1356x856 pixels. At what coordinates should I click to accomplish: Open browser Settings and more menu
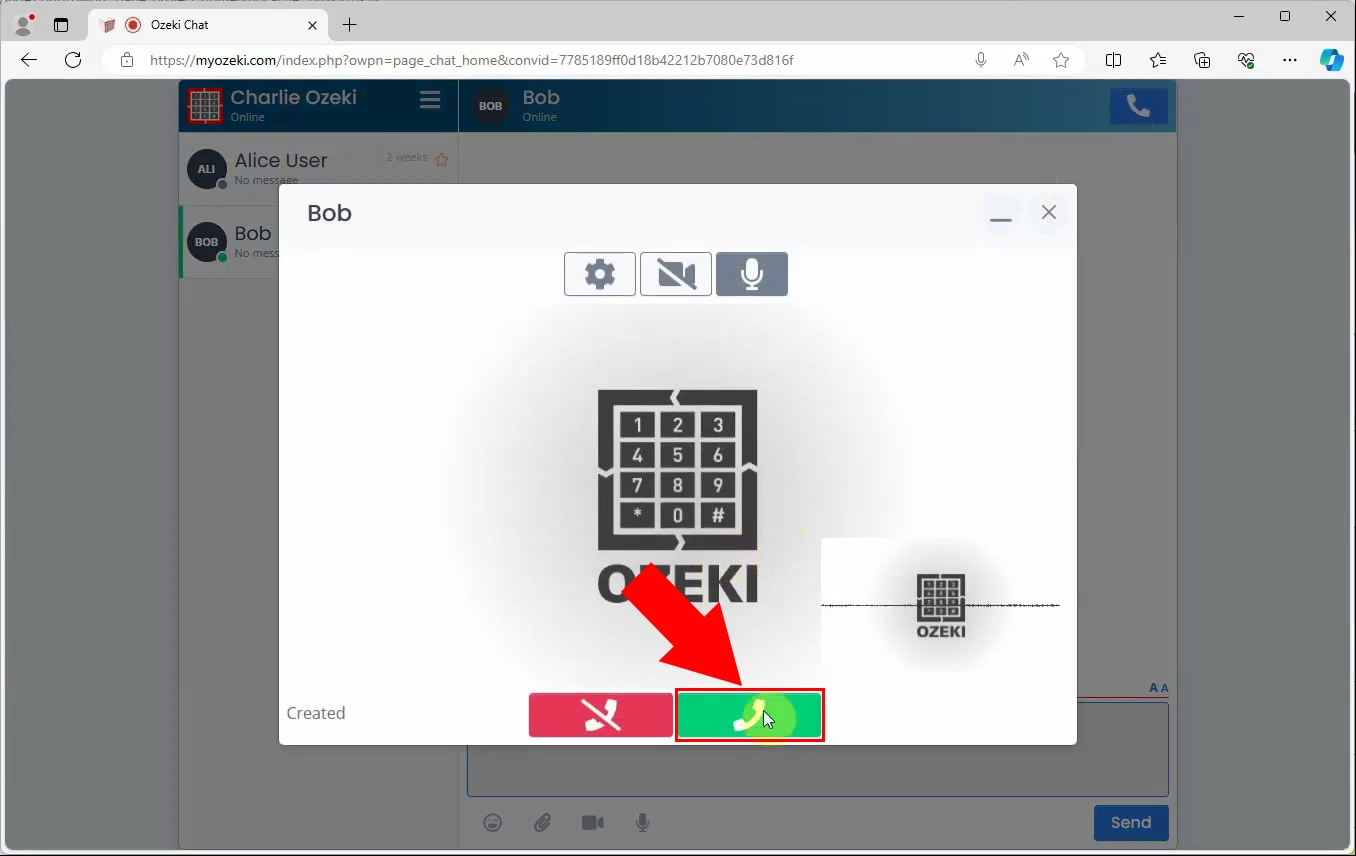click(1290, 60)
